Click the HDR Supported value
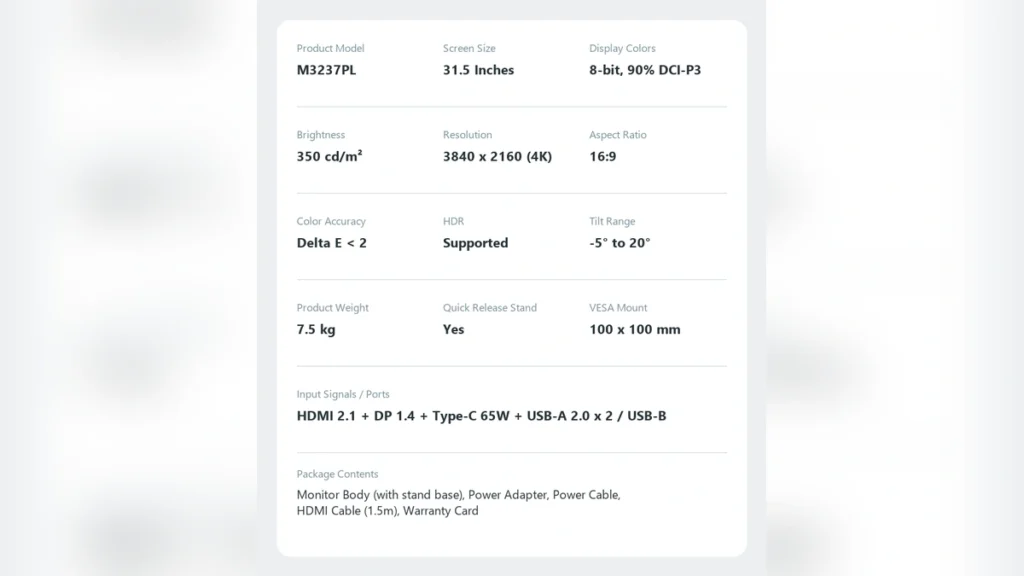 tap(475, 243)
